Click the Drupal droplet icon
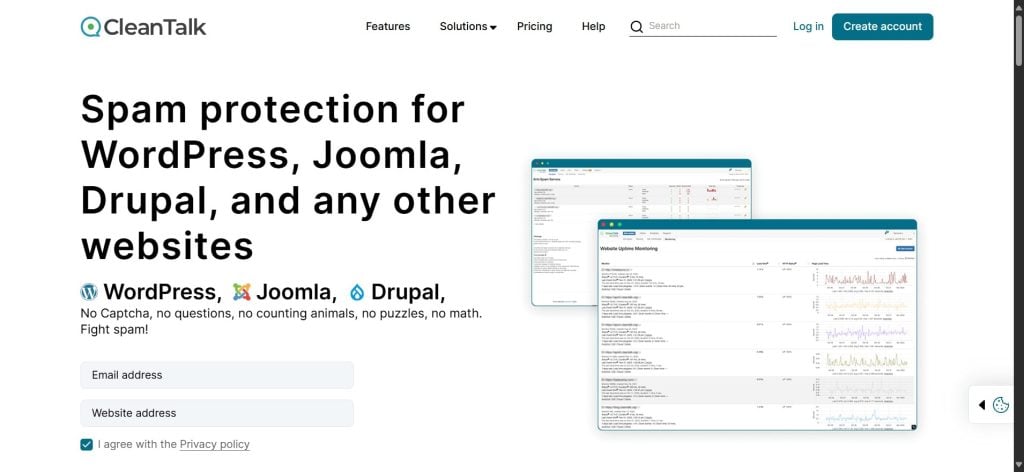This screenshot has width=1024, height=472. tap(357, 292)
